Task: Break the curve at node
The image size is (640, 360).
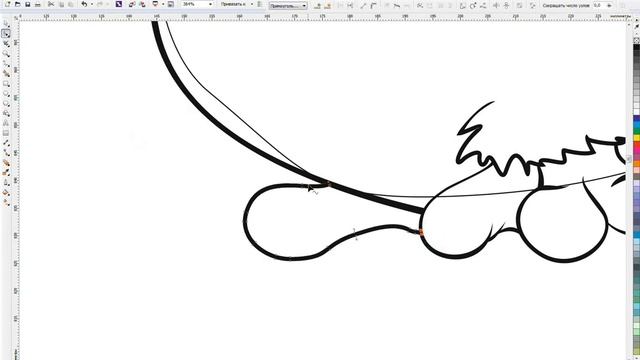Action: tap(350, 6)
